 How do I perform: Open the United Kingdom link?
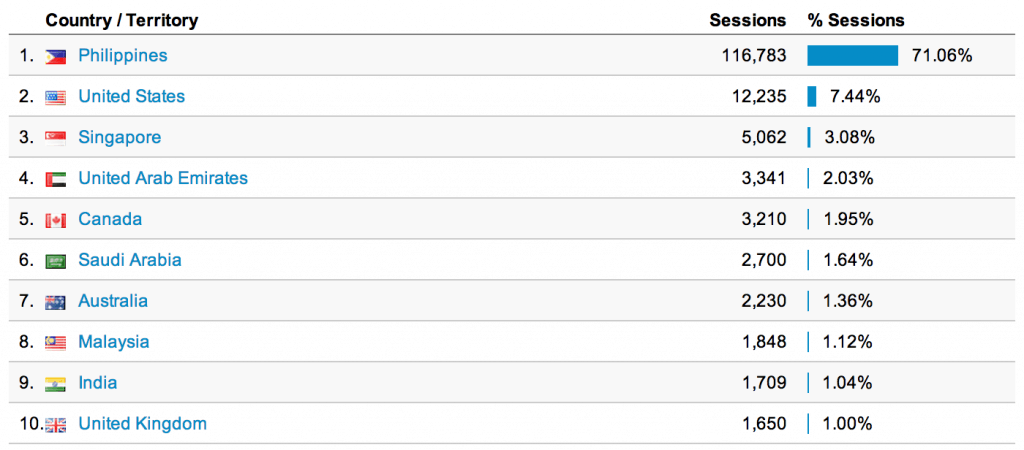tap(142, 424)
